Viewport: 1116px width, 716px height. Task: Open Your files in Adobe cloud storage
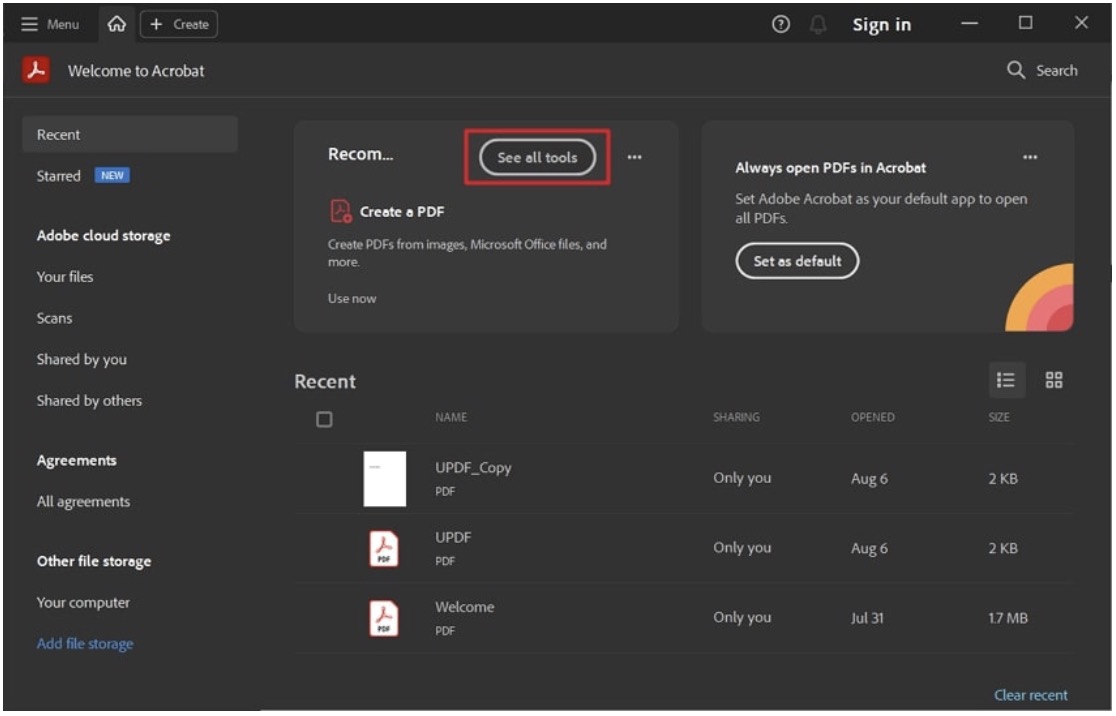click(x=65, y=277)
